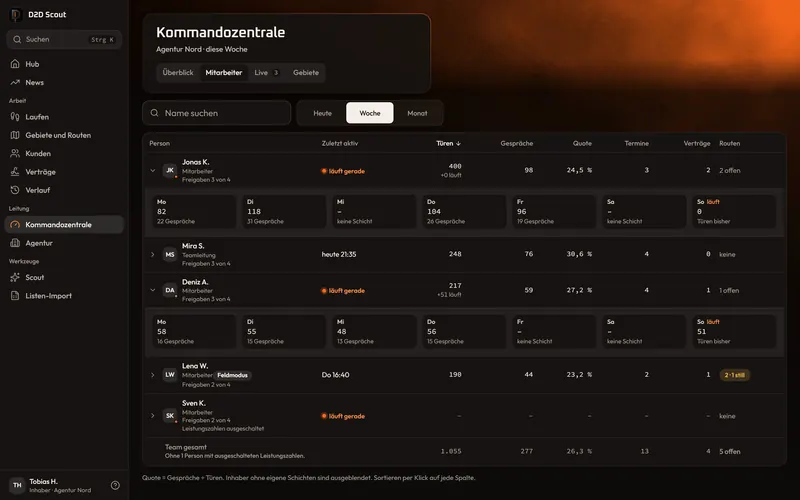This screenshot has width=800, height=500.
Task: Open the Live tab
Action: click(267, 72)
